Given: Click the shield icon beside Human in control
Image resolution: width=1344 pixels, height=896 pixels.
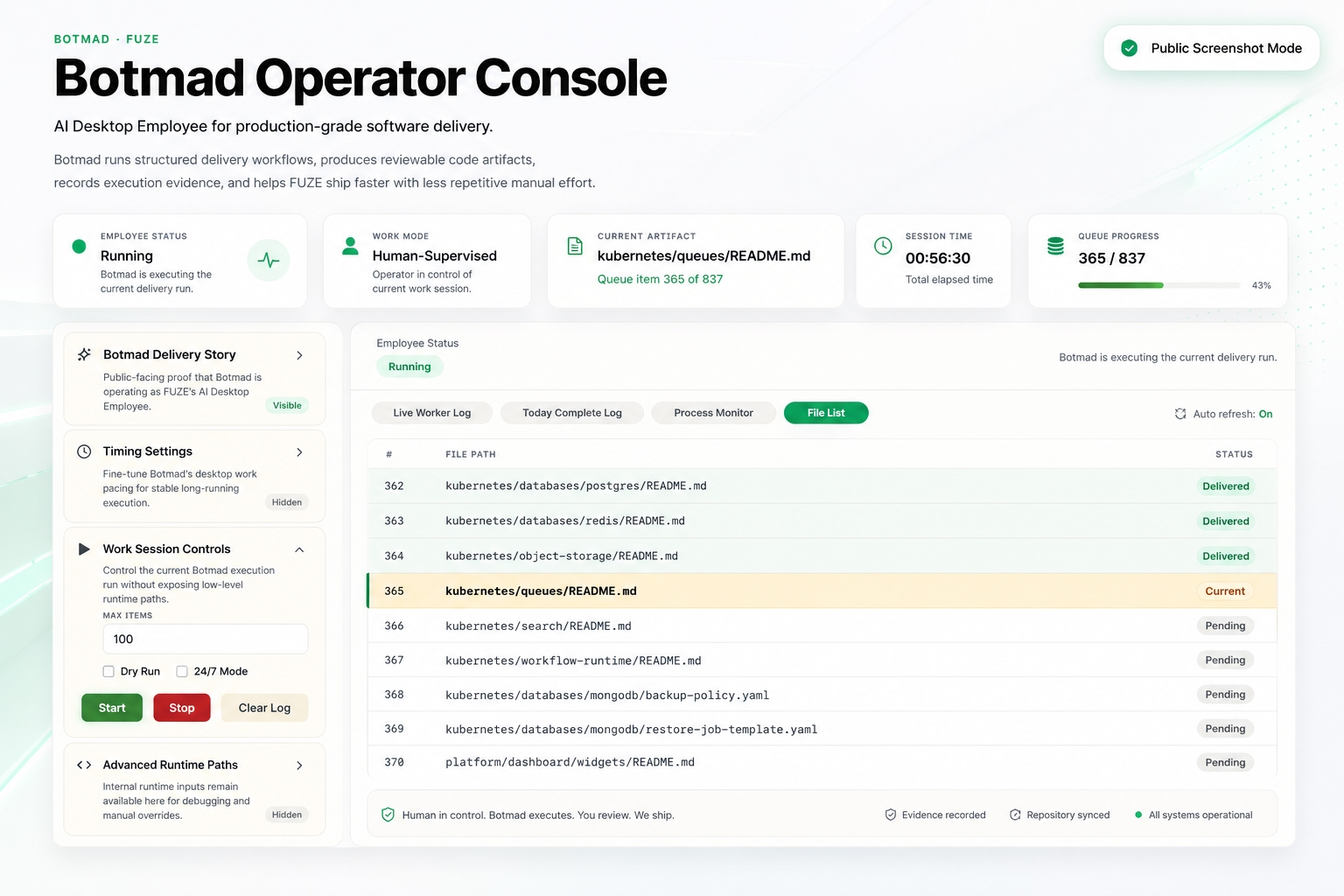Looking at the screenshot, I should tap(388, 815).
